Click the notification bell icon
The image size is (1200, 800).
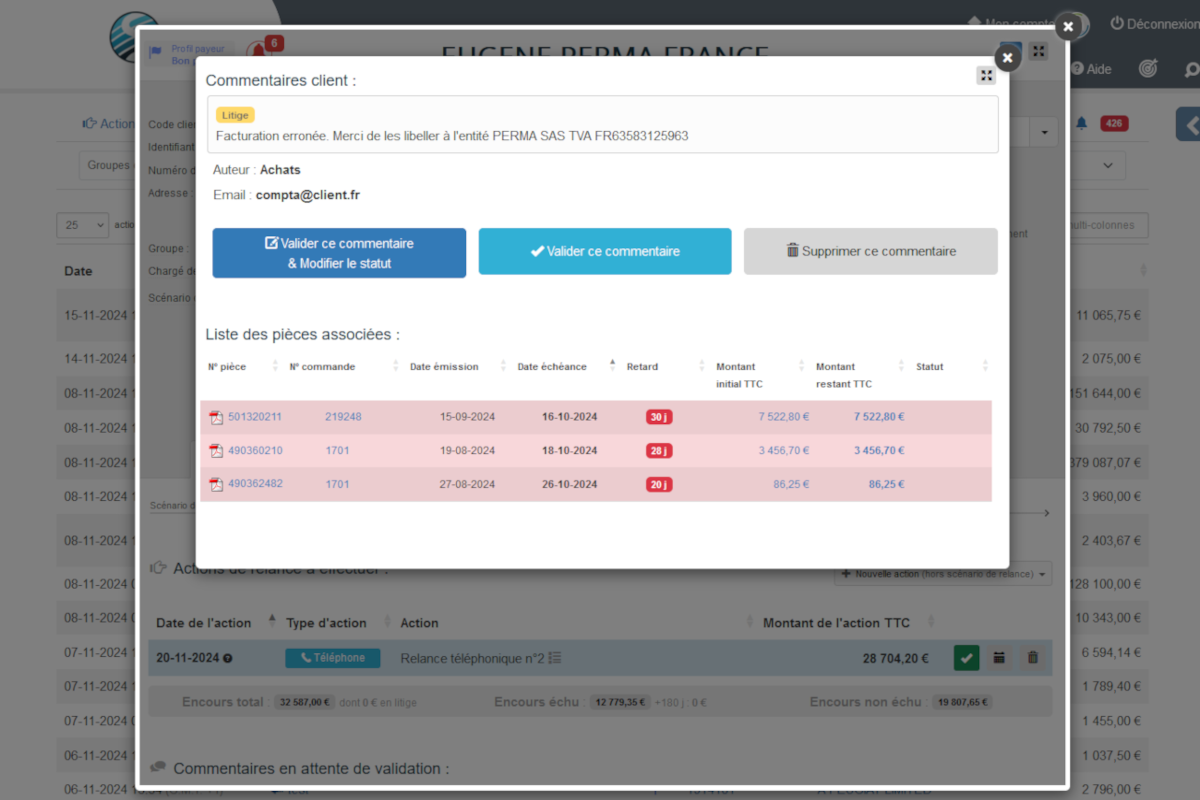(1081, 124)
